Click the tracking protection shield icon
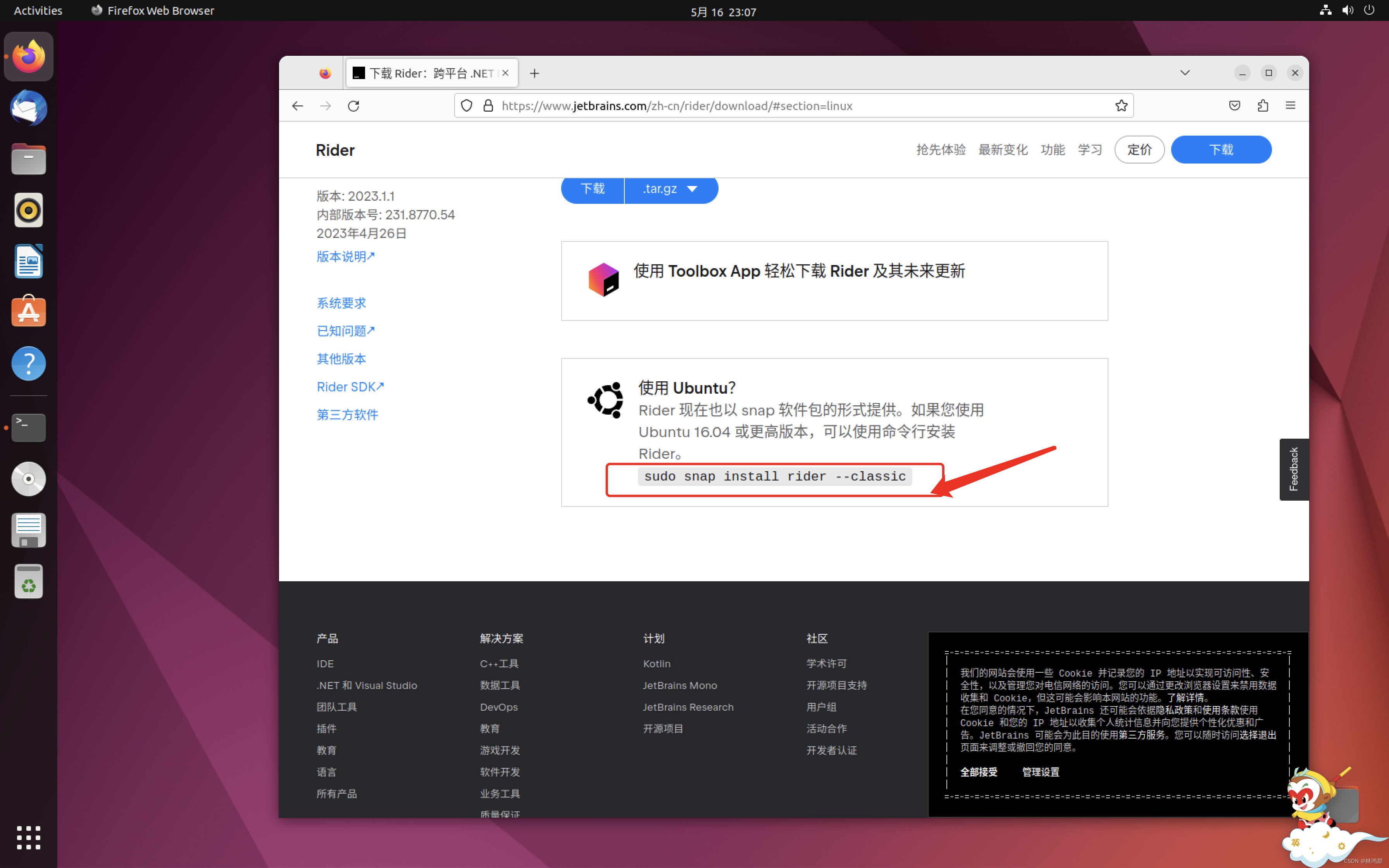 tap(467, 106)
